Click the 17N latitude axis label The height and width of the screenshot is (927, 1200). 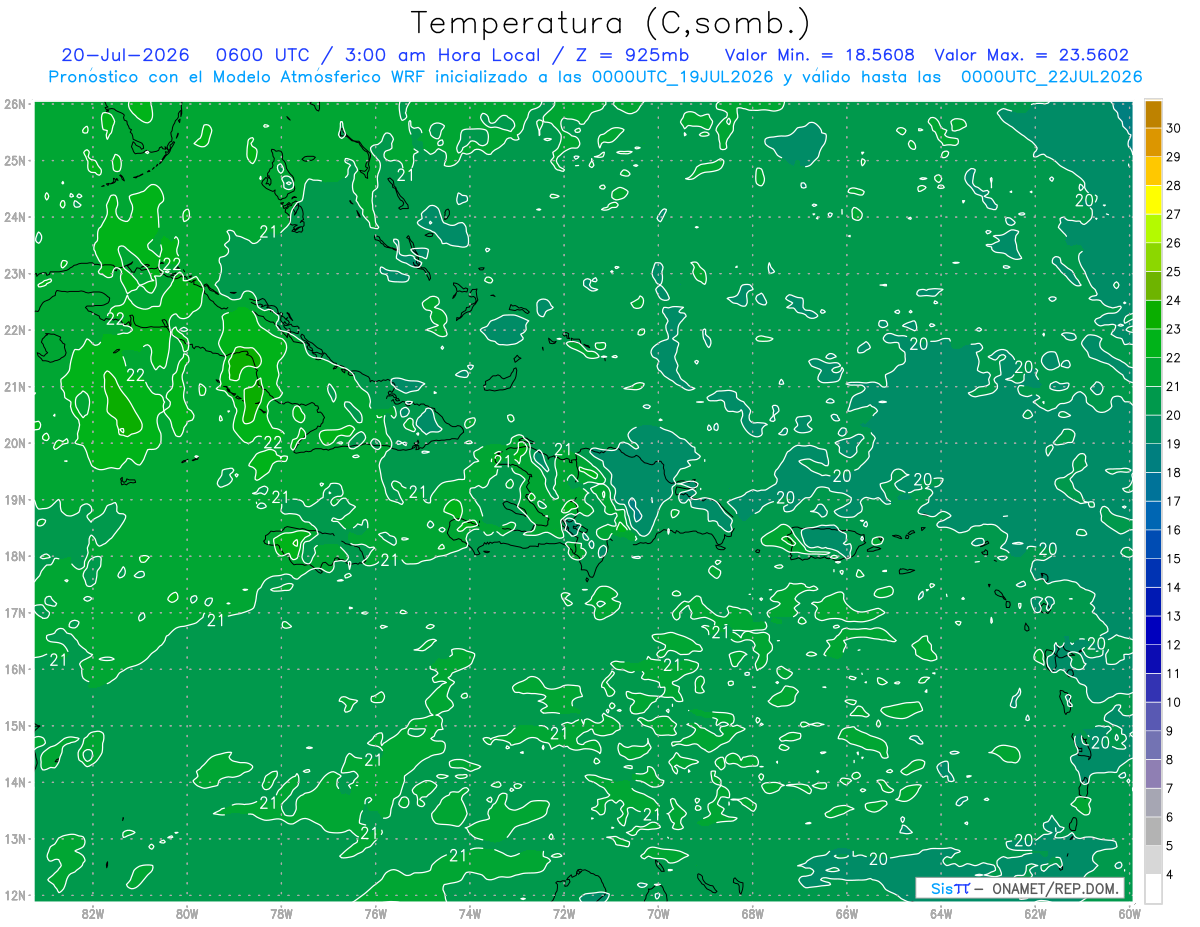15,612
